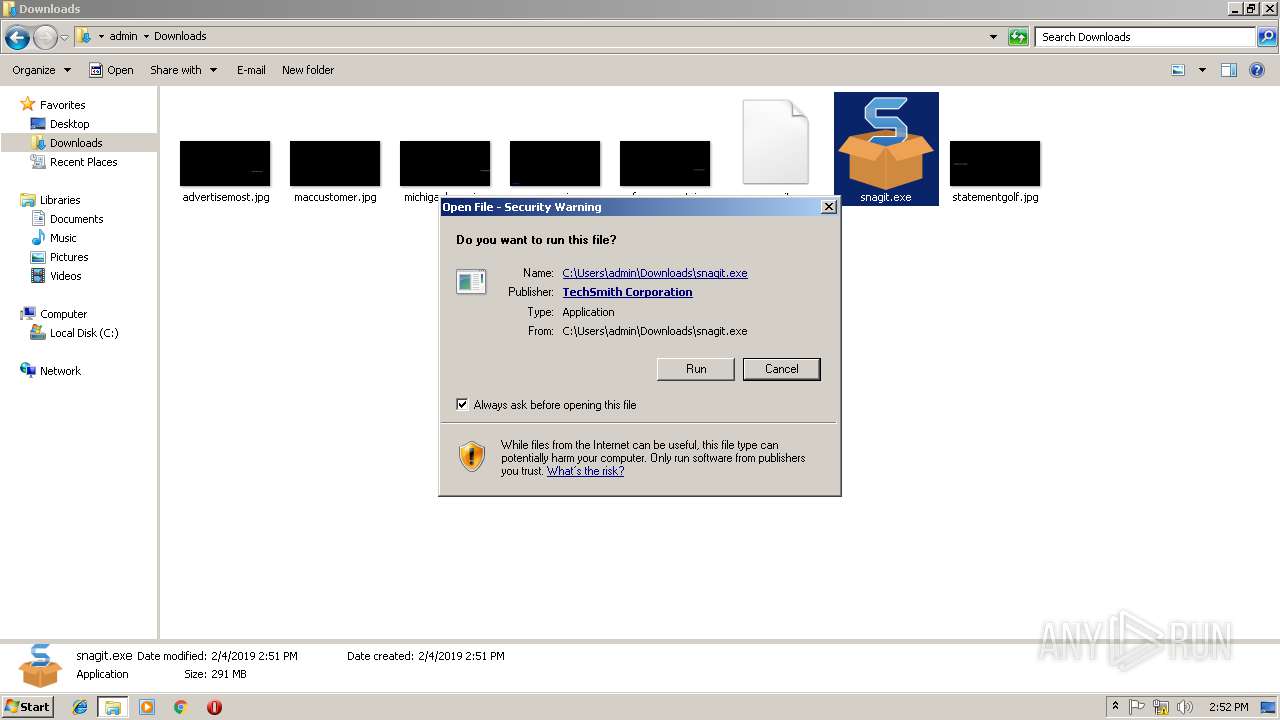Open the Share with menu

point(183,70)
